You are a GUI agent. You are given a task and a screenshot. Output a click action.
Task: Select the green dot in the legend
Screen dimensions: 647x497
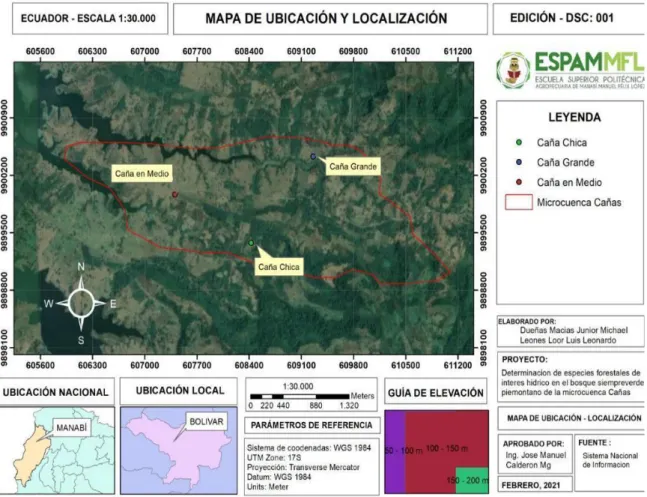point(519,142)
